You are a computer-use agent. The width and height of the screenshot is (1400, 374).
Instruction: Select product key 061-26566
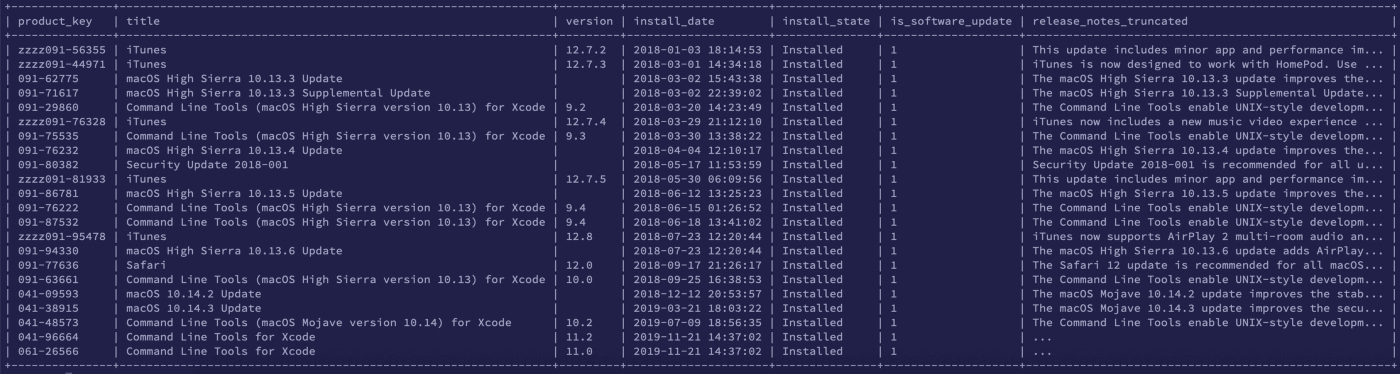(x=48, y=352)
